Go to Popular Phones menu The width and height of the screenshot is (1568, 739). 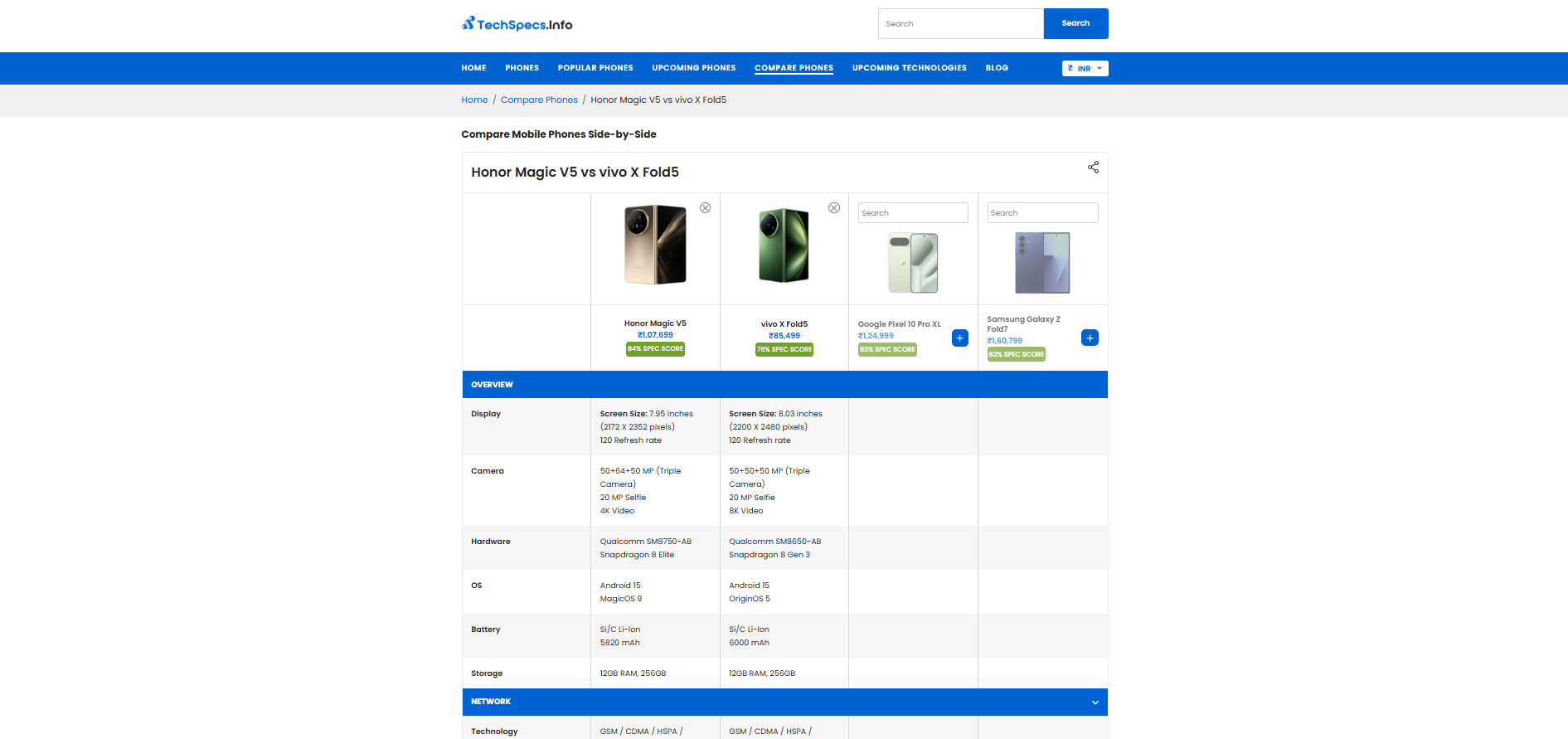click(x=595, y=68)
